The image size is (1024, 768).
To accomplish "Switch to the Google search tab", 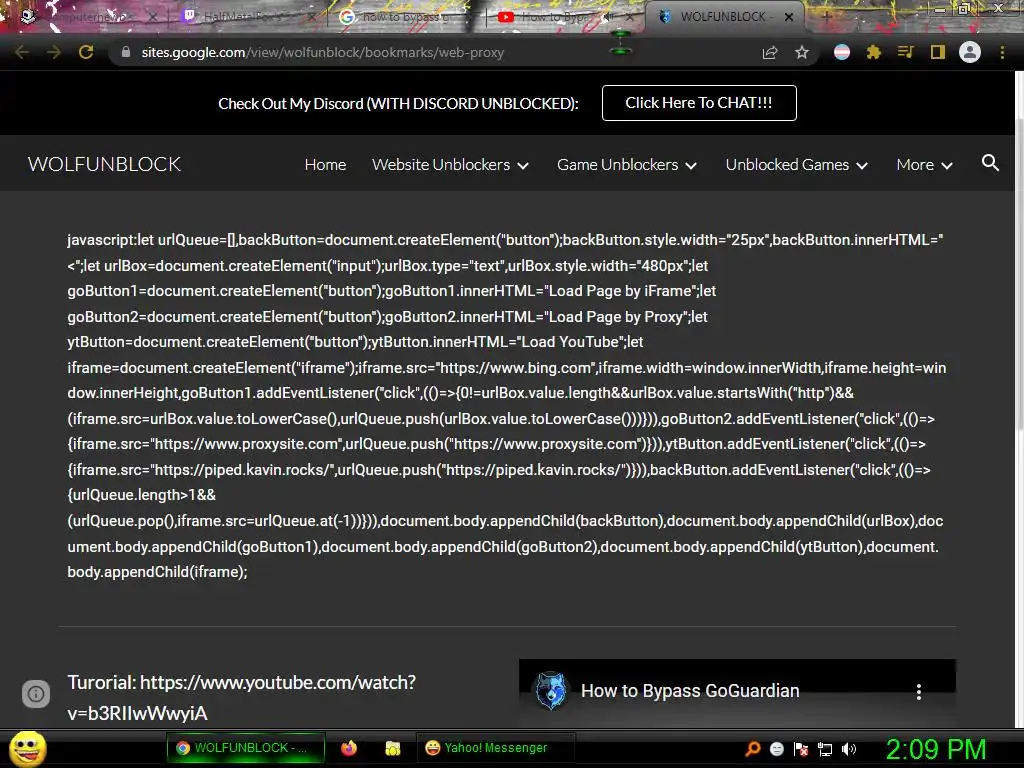I will click(403, 17).
